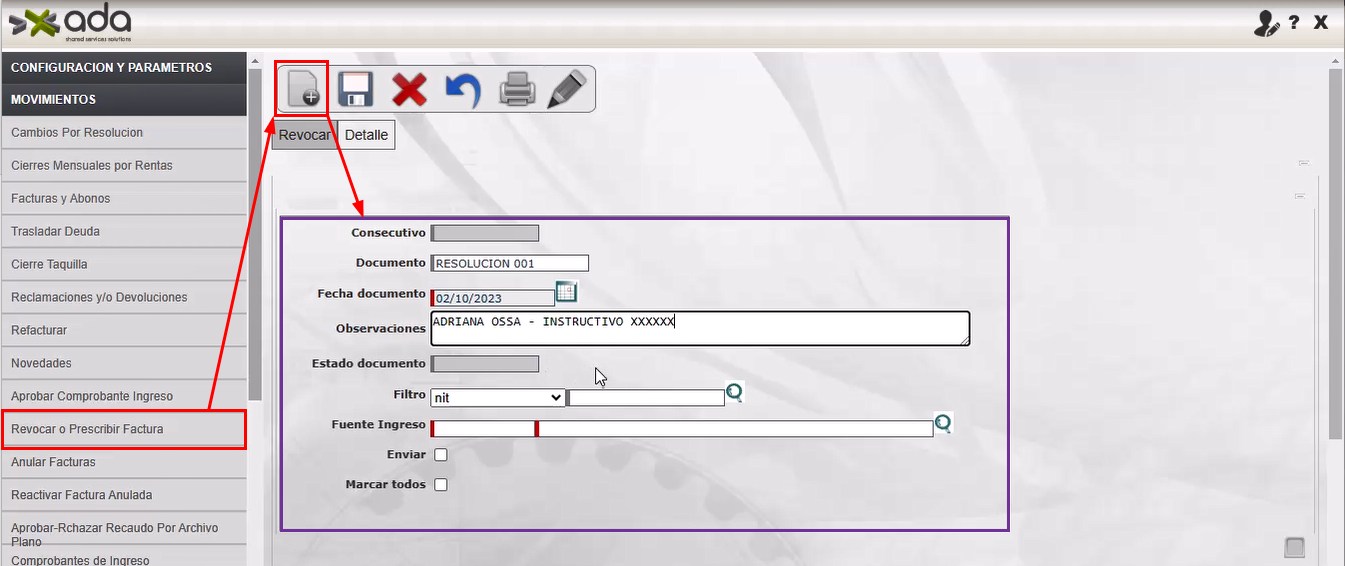Screen dimensions: 1345x566
Task: Open the calendar picker next to Fecha documento
Action: [x=567, y=293]
